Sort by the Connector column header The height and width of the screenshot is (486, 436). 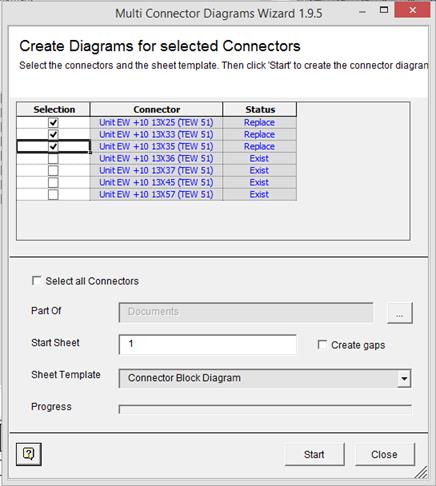tap(156, 109)
